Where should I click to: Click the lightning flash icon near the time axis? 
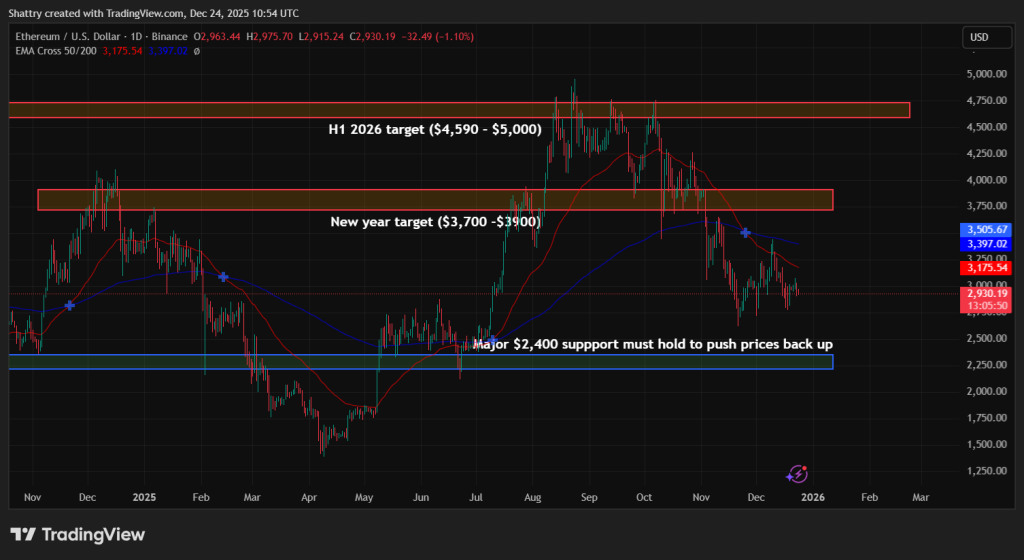[797, 474]
